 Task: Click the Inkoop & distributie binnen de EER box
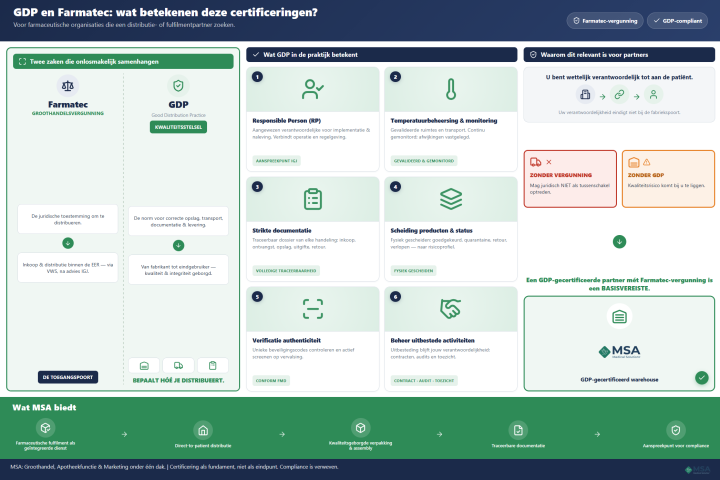(68, 268)
